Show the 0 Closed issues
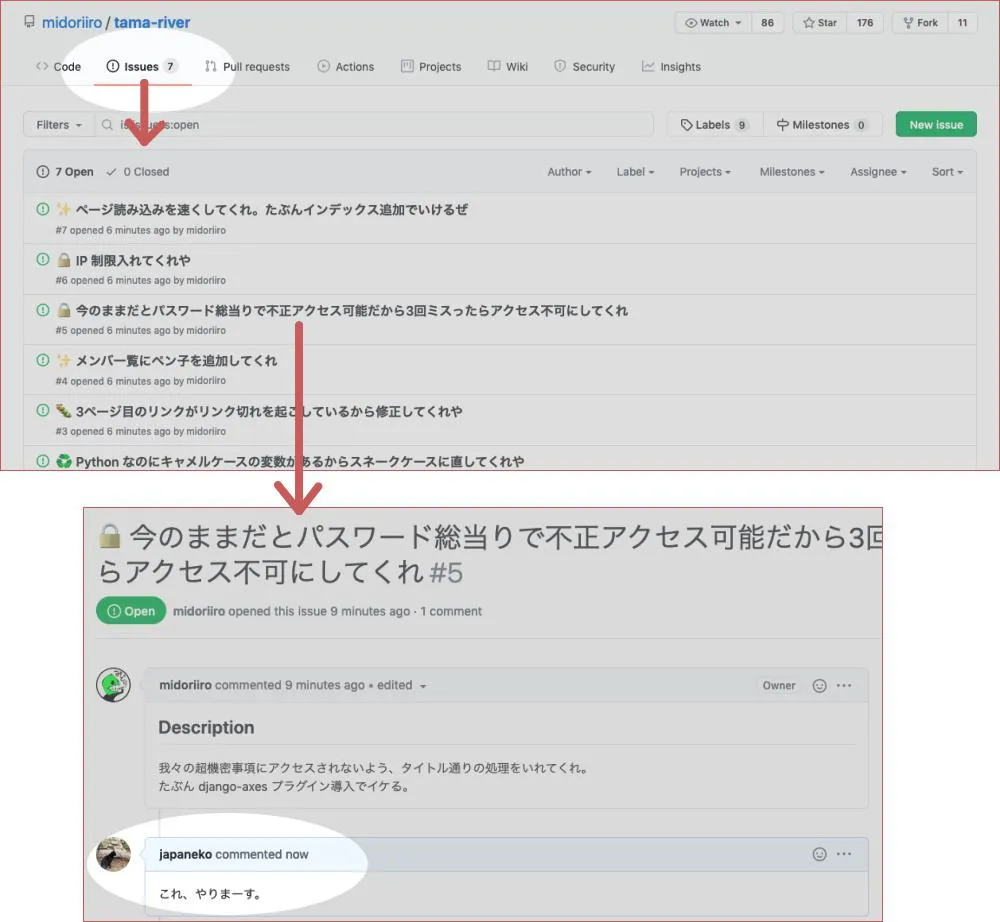This screenshot has width=1000, height=922. point(138,172)
